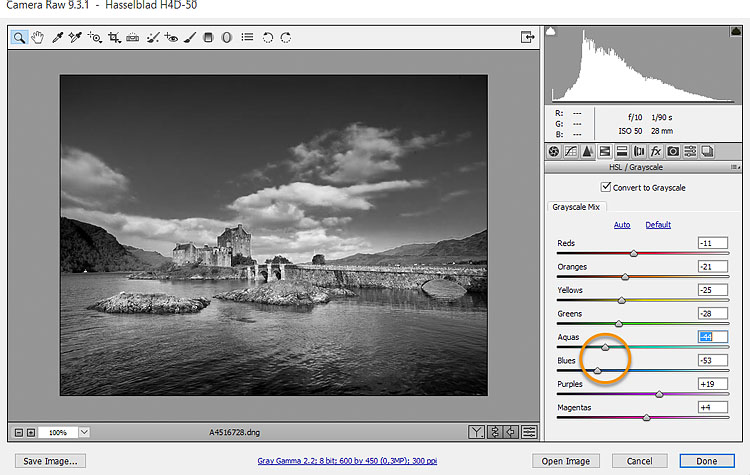Click the Open Image button

click(565, 461)
